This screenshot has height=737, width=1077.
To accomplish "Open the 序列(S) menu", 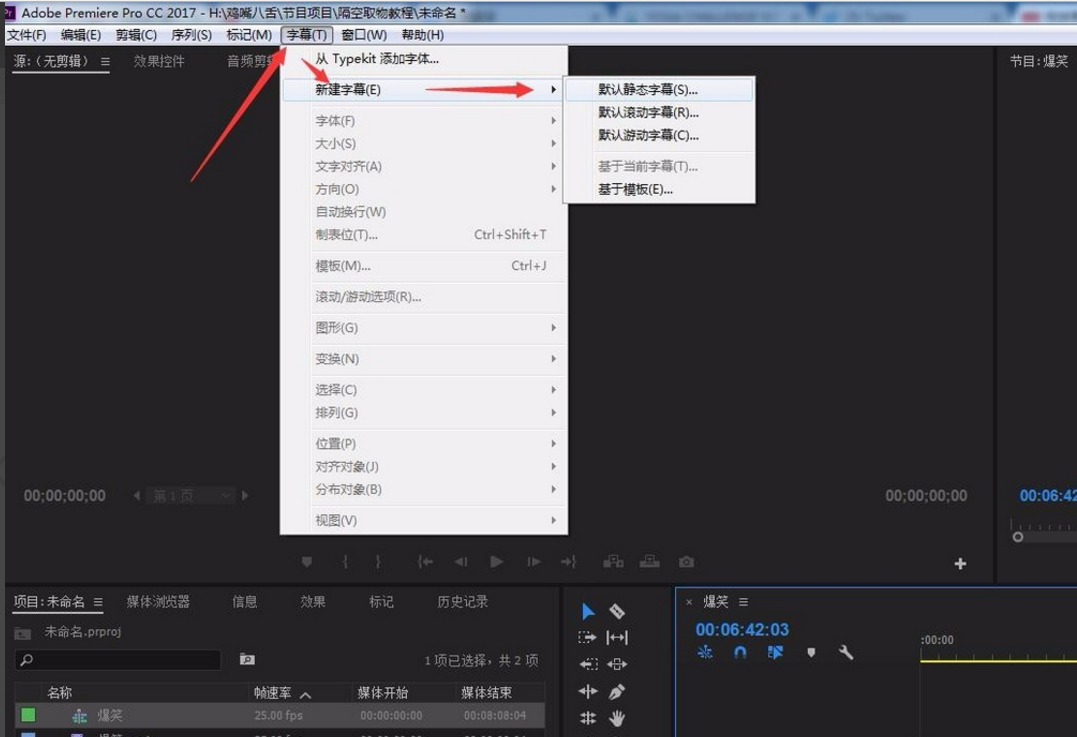I will click(x=192, y=35).
